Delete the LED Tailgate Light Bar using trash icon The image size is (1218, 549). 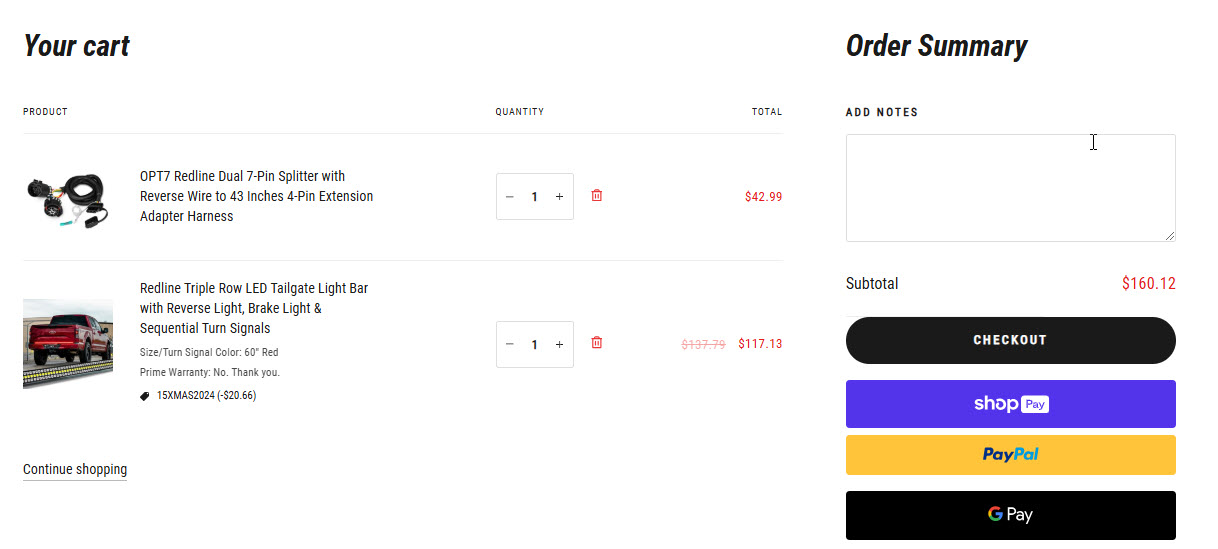(597, 343)
